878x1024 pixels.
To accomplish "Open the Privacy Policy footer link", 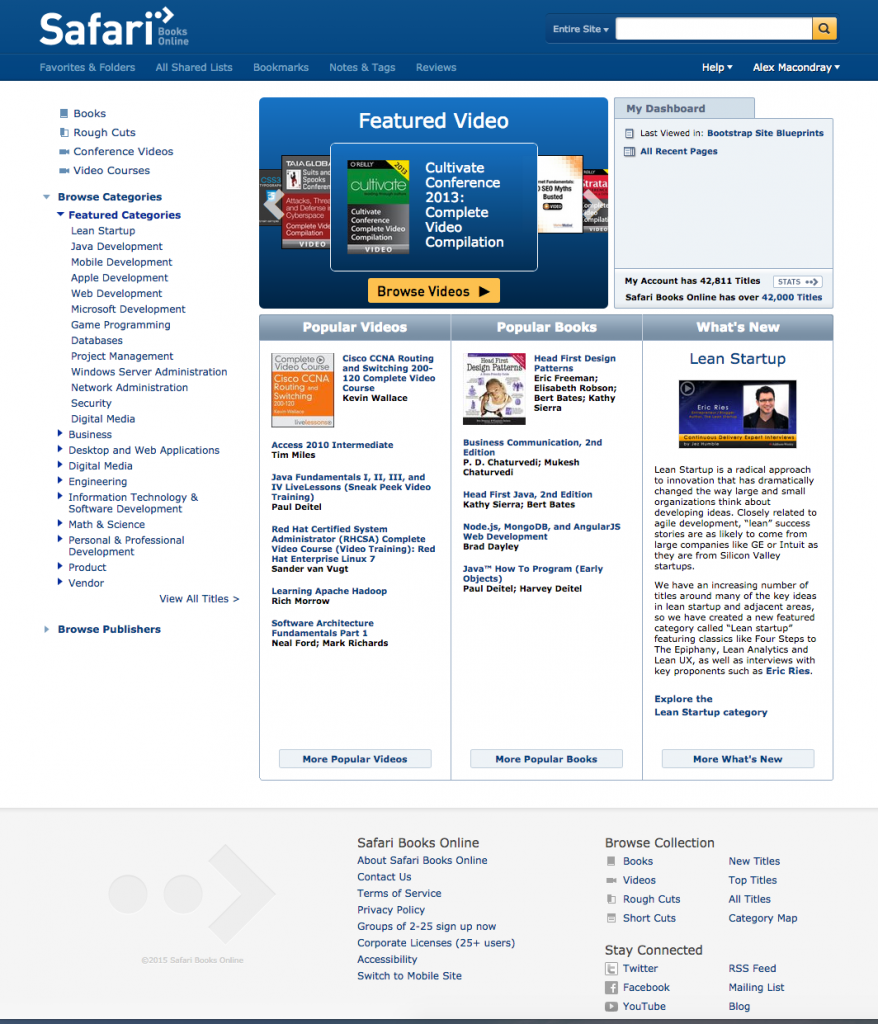I will pos(391,910).
